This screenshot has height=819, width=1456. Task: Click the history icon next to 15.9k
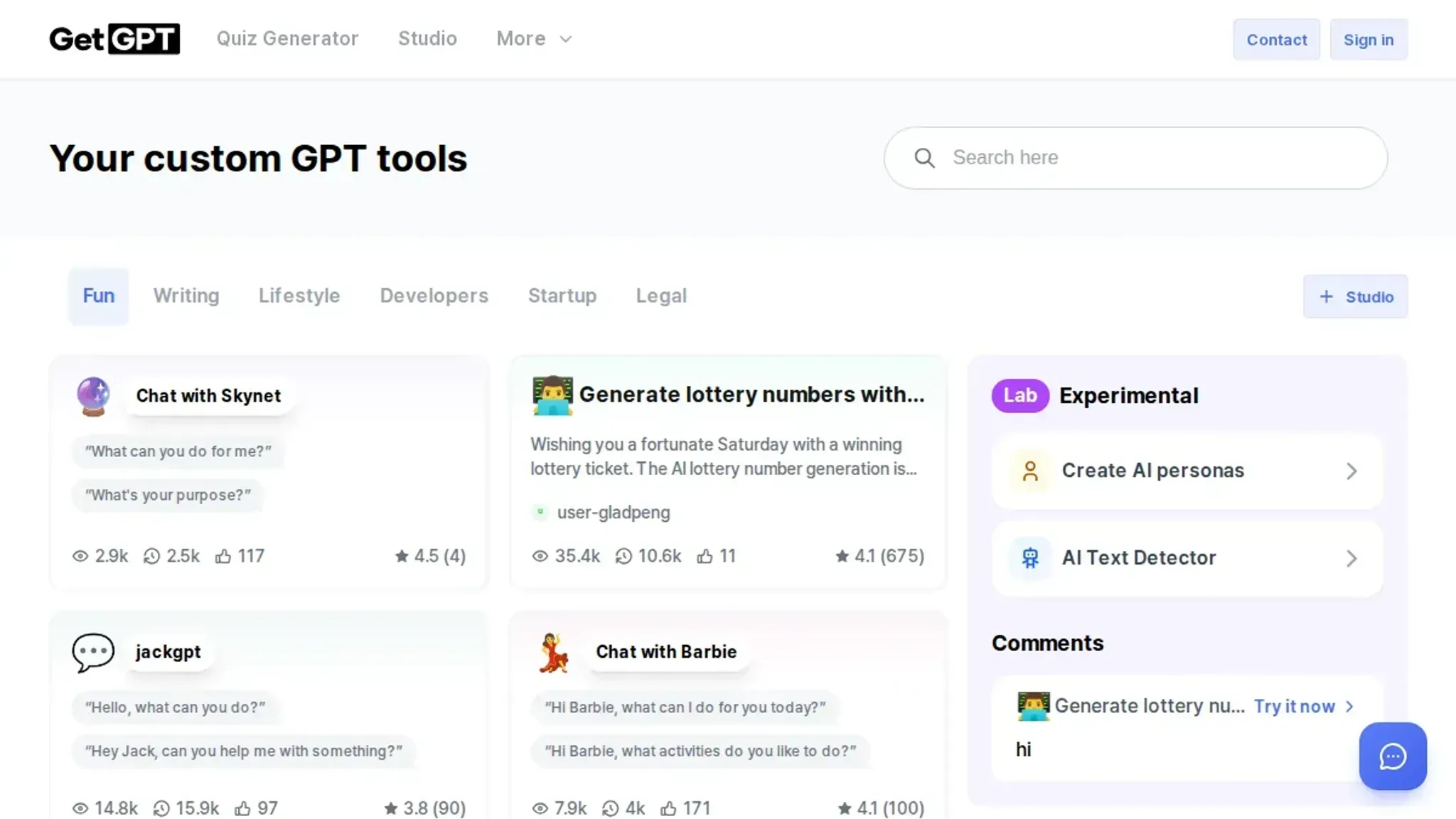click(x=161, y=808)
